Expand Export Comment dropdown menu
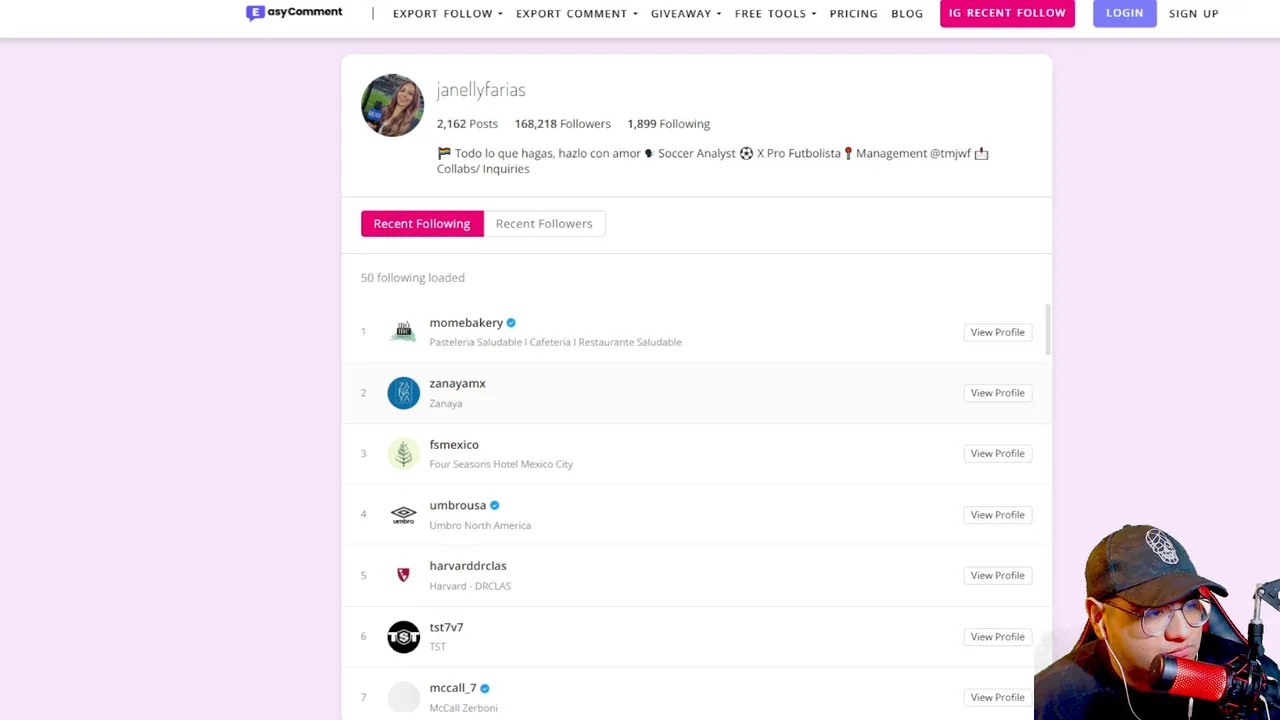Image resolution: width=1280 pixels, height=720 pixels. [576, 14]
